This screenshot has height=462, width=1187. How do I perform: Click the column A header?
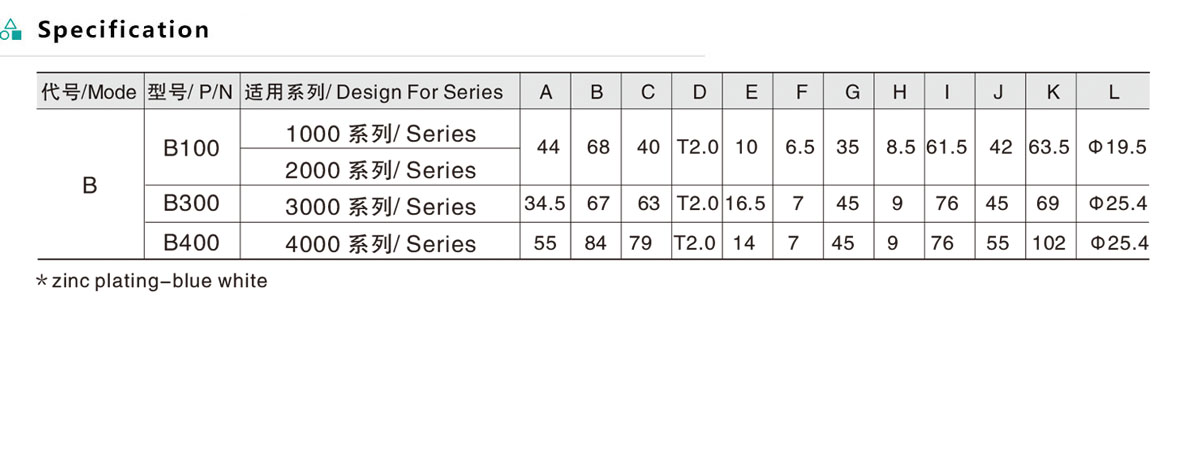pos(546,93)
